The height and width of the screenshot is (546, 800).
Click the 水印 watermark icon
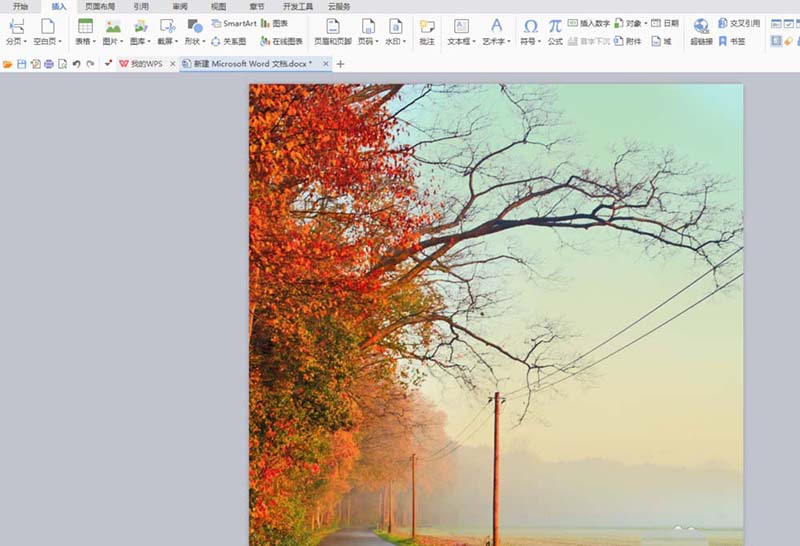coord(395,27)
